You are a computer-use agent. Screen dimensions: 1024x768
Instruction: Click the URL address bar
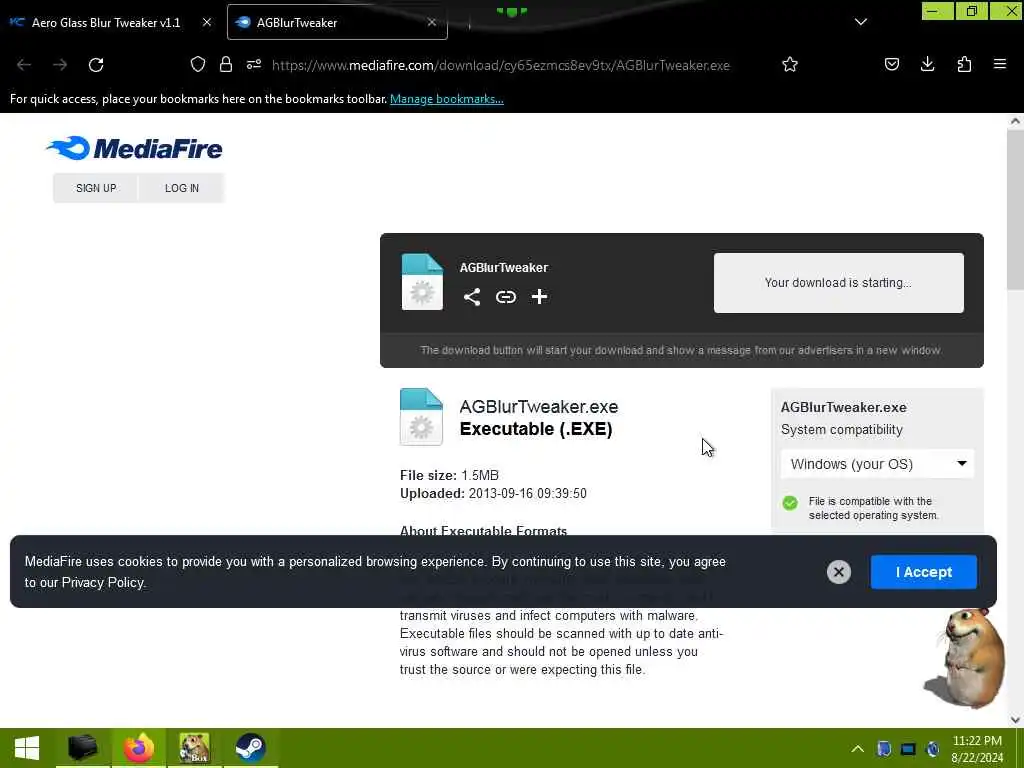click(x=501, y=65)
